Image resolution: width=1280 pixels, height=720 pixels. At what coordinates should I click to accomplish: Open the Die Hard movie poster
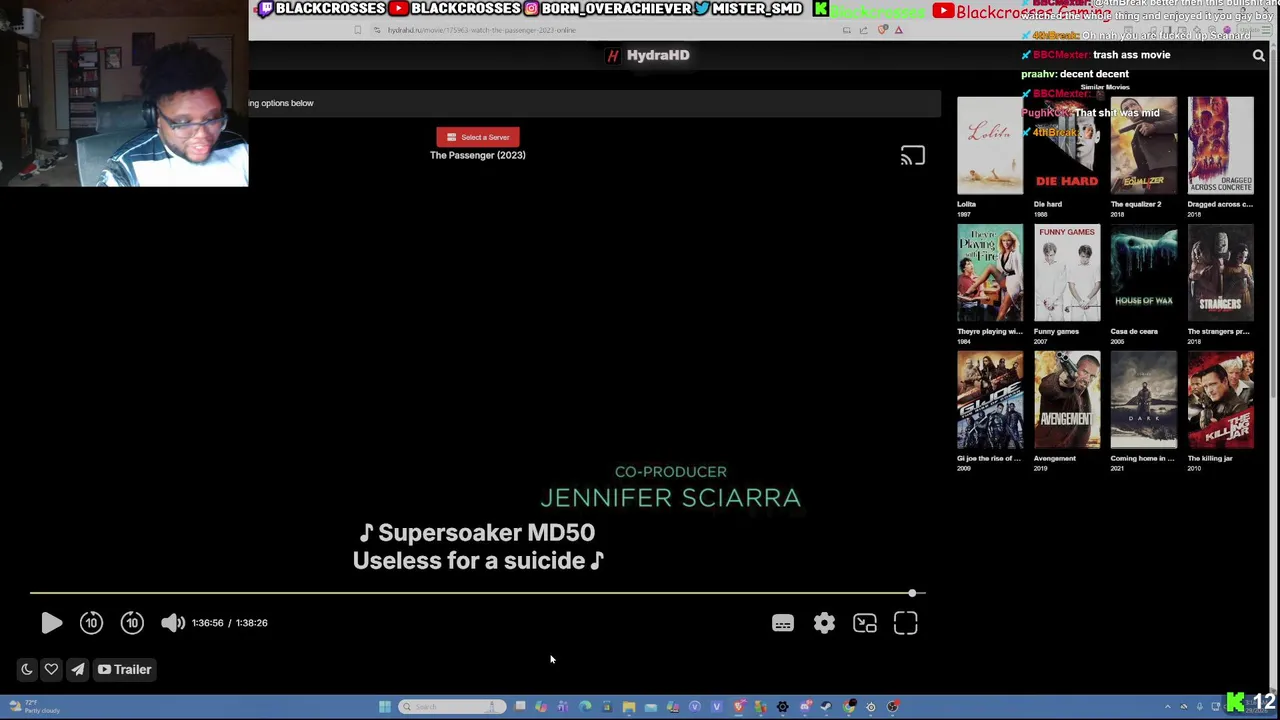(x=1067, y=145)
